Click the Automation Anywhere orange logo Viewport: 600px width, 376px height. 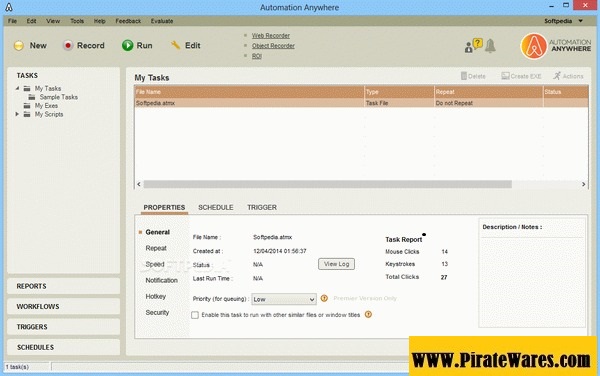tap(533, 46)
